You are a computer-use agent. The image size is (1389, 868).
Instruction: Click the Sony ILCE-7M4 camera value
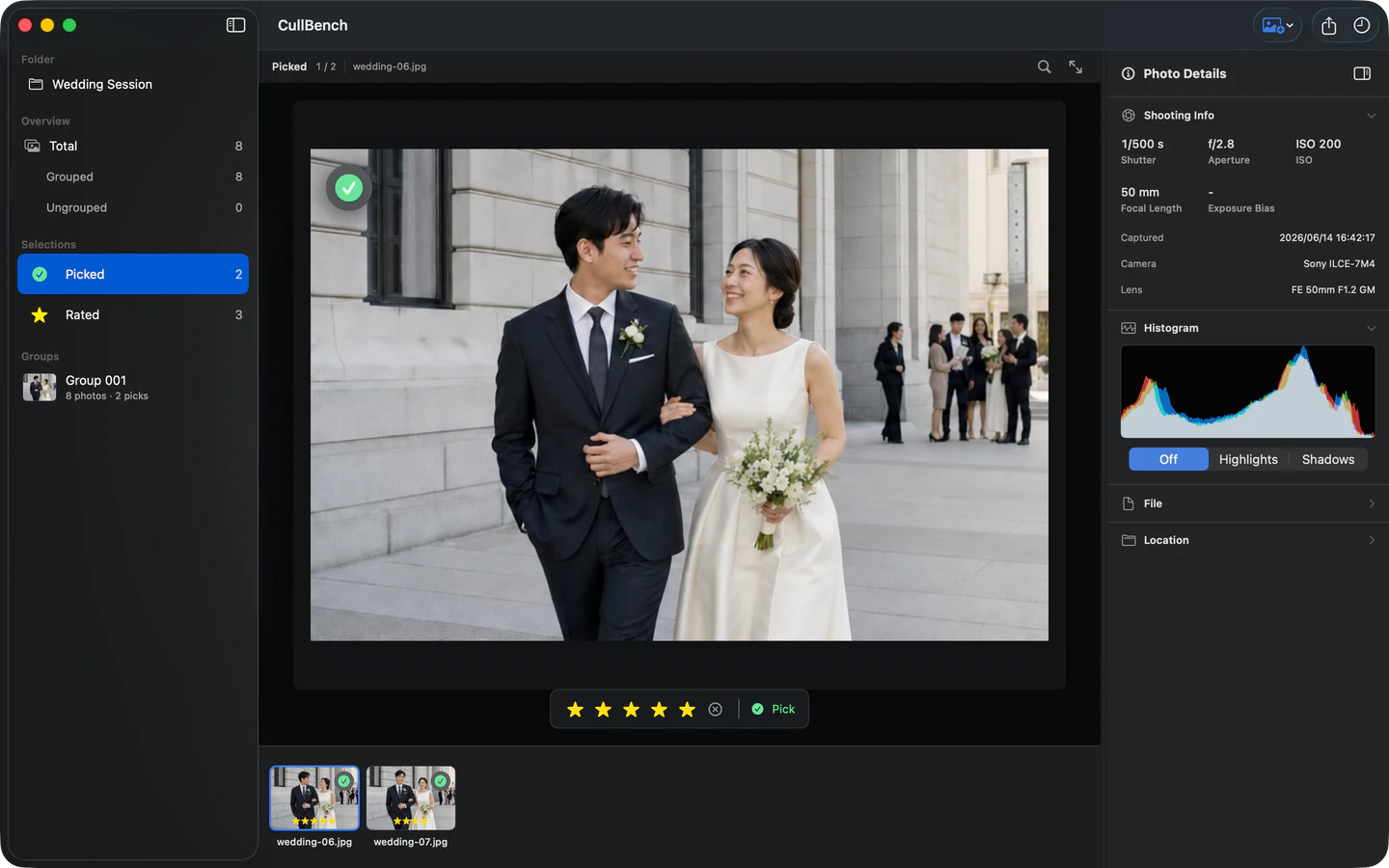tap(1339, 263)
